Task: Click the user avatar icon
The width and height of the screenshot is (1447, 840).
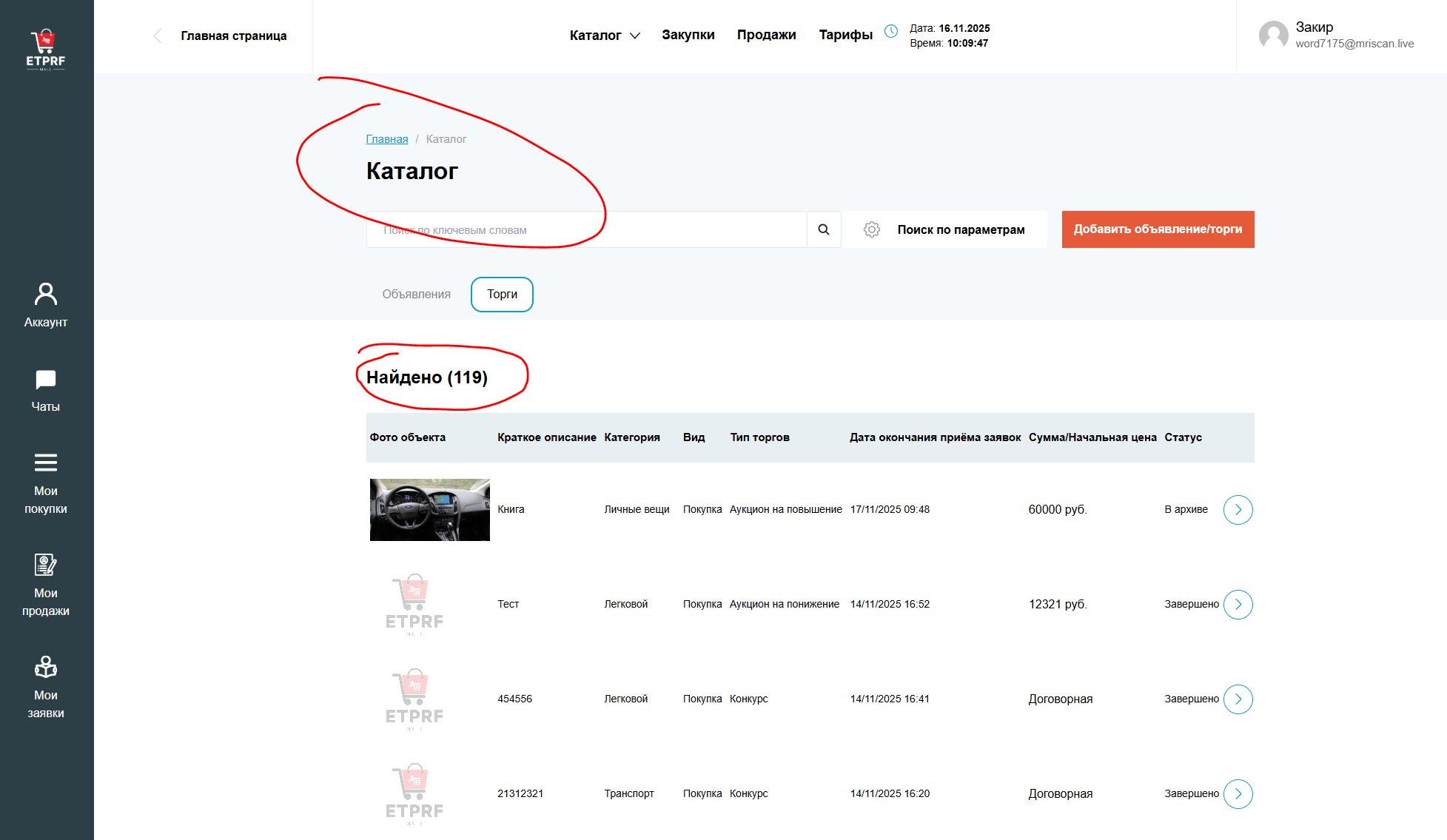Action: pyautogui.click(x=1273, y=35)
